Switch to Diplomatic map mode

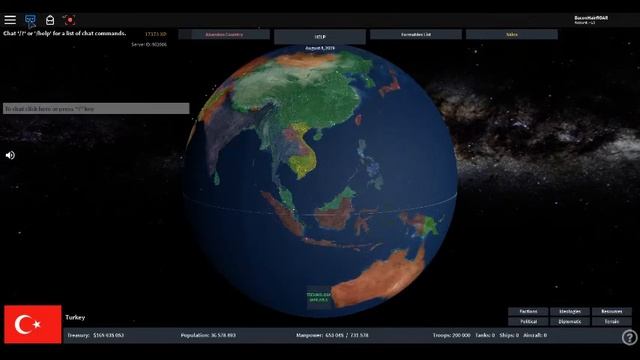(570, 322)
